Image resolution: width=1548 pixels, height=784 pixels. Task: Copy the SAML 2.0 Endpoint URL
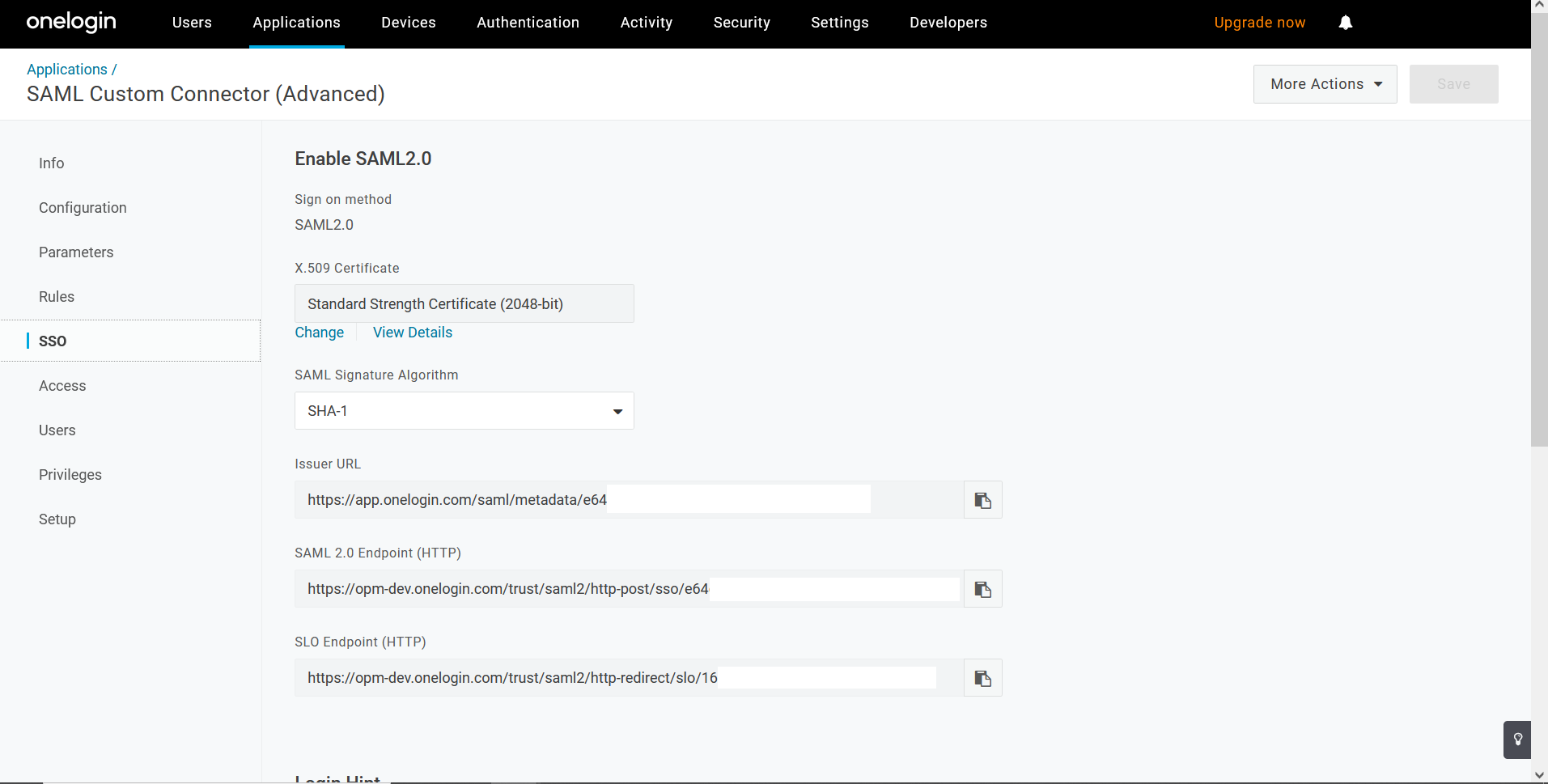983,589
